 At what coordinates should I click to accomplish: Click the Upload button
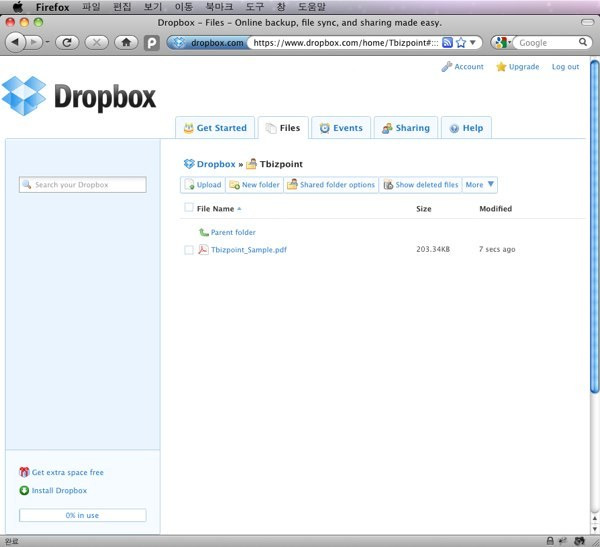(203, 185)
